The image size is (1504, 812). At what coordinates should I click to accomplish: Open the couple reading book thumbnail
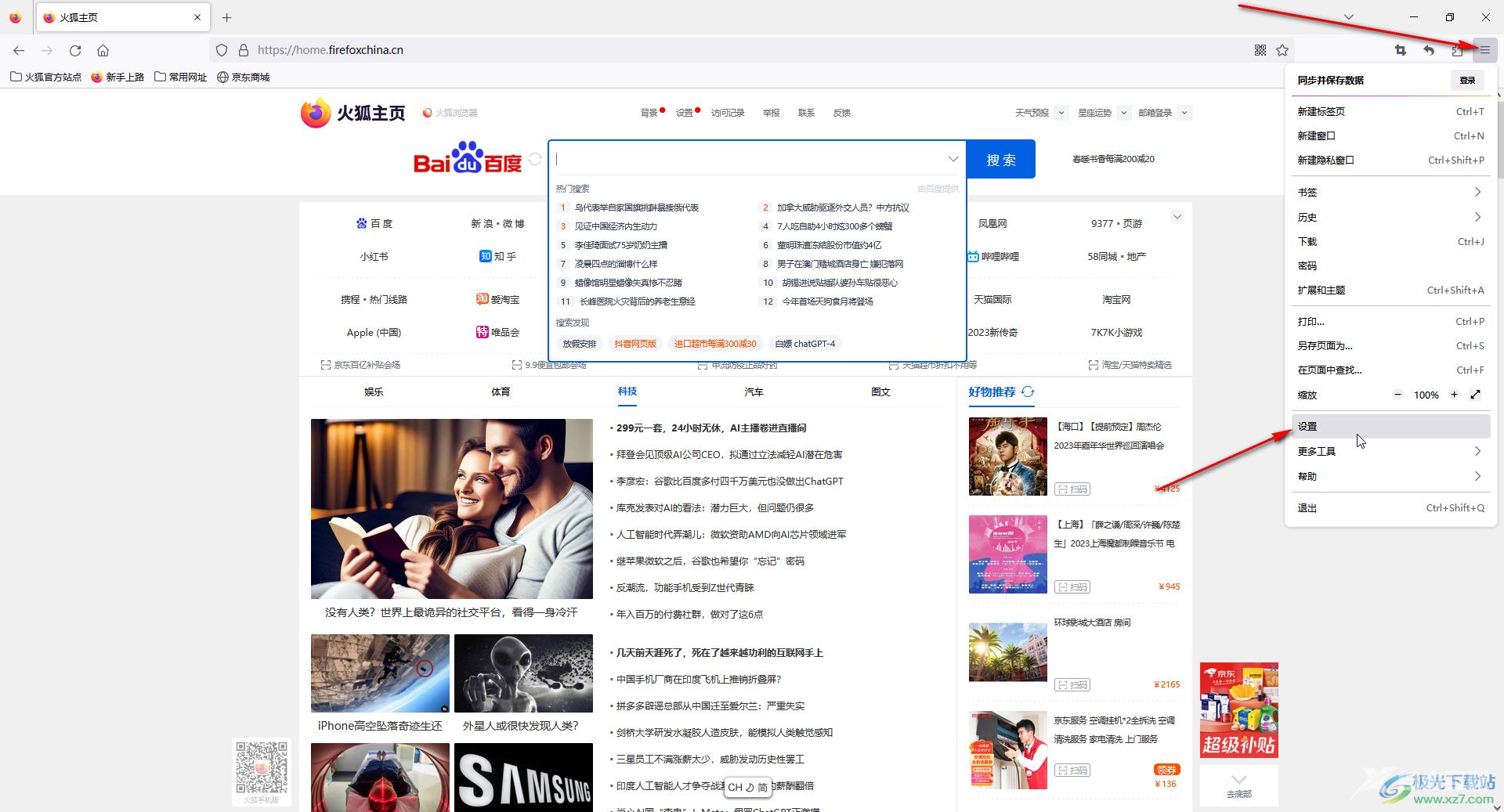[x=452, y=509]
